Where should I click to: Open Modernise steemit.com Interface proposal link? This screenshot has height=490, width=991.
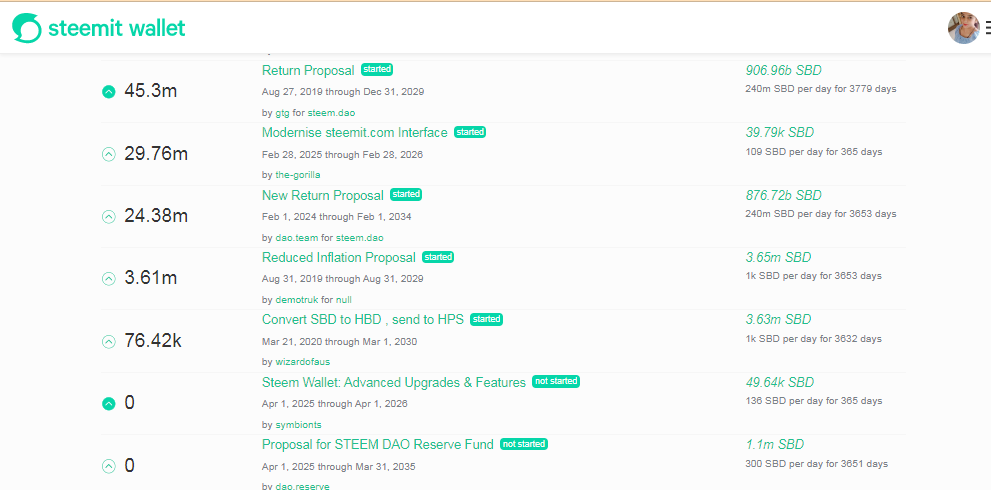[355, 133]
